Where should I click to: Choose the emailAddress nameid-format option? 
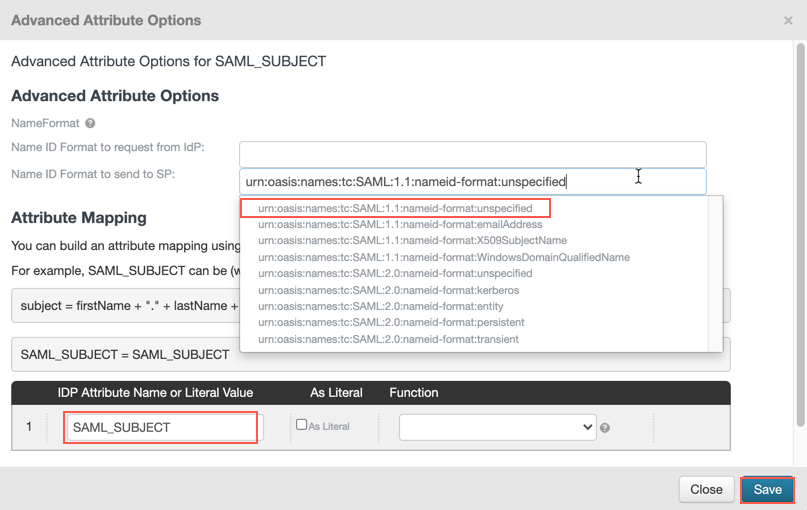(x=400, y=225)
